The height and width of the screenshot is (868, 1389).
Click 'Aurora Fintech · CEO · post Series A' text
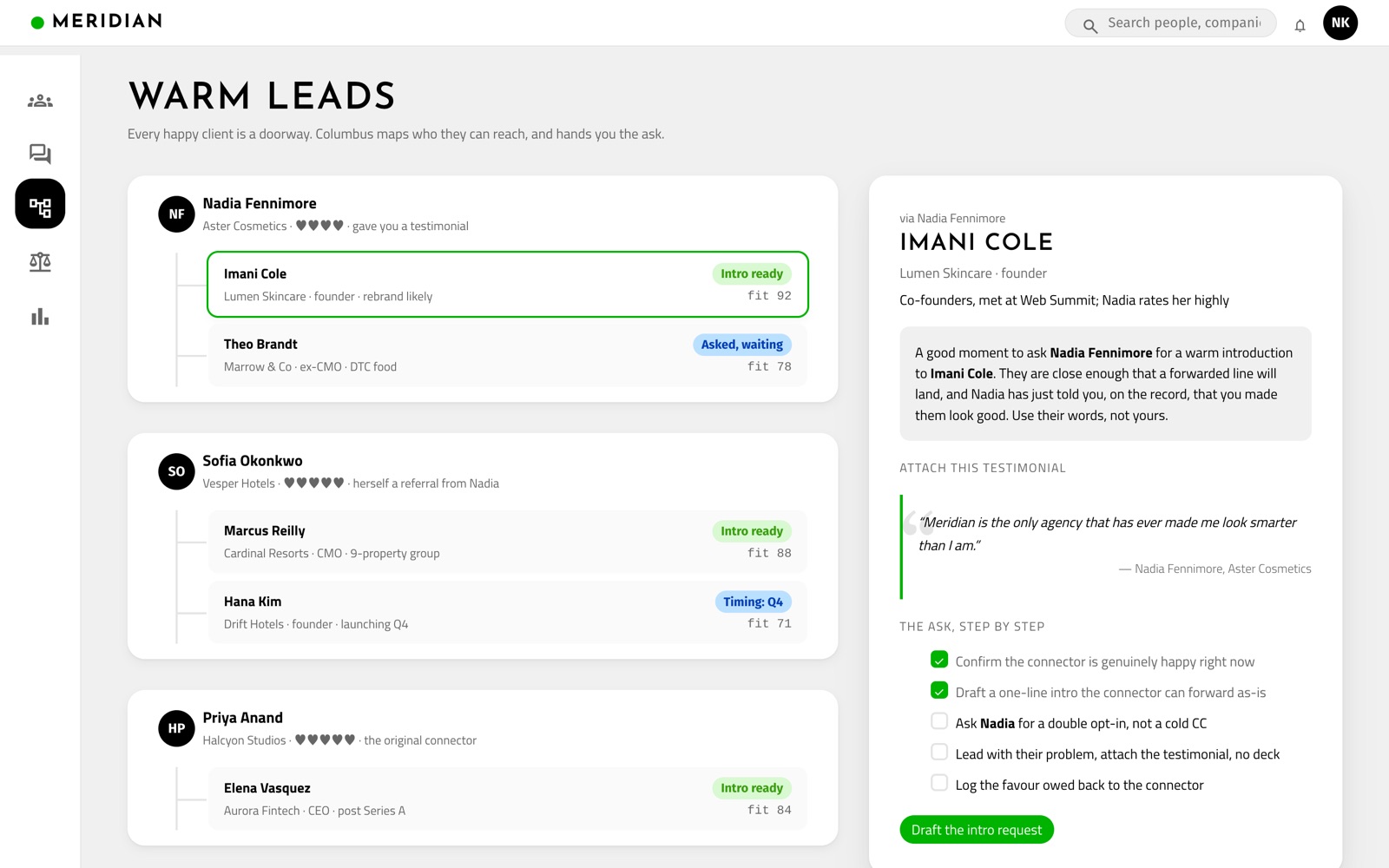click(314, 811)
